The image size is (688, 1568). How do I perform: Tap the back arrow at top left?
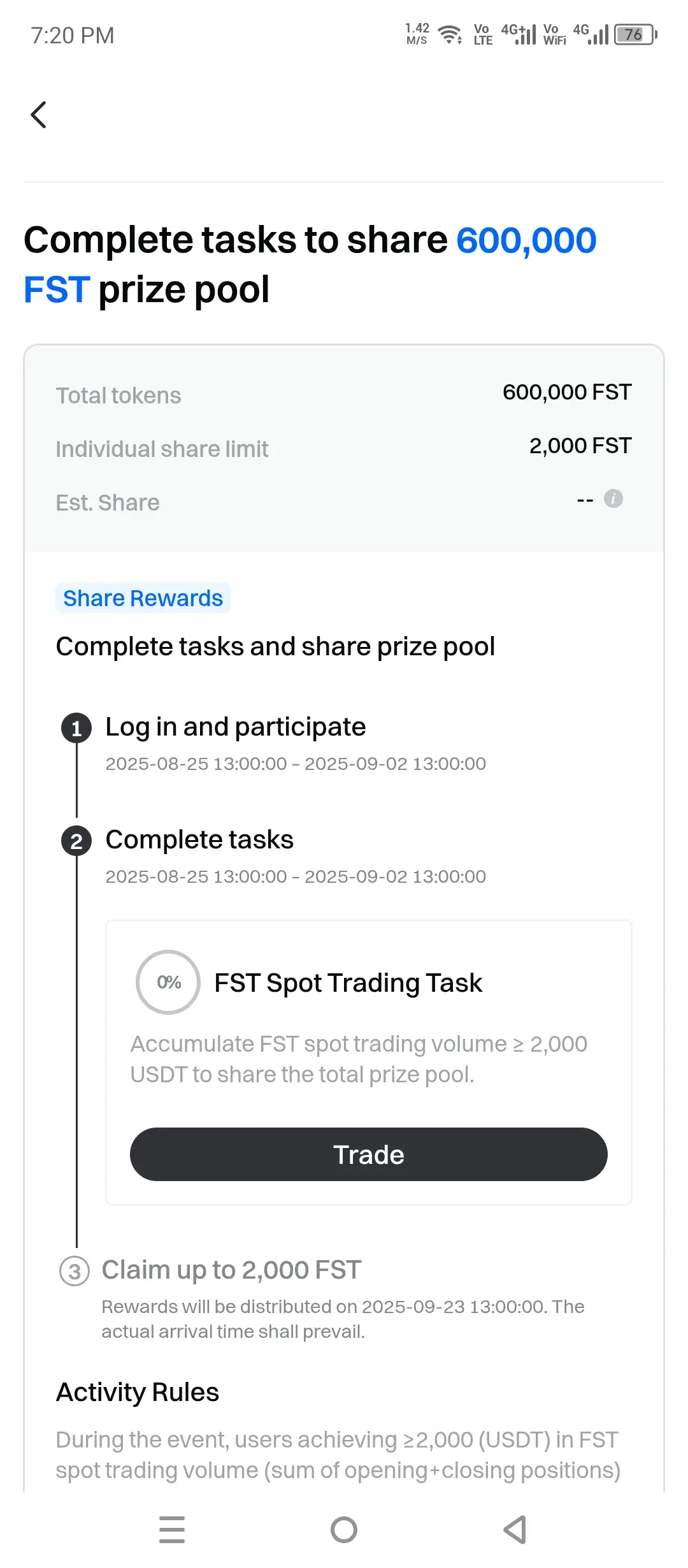pyautogui.click(x=39, y=115)
